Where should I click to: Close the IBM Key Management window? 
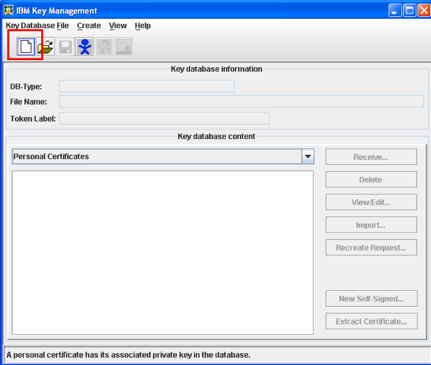[424, 10]
